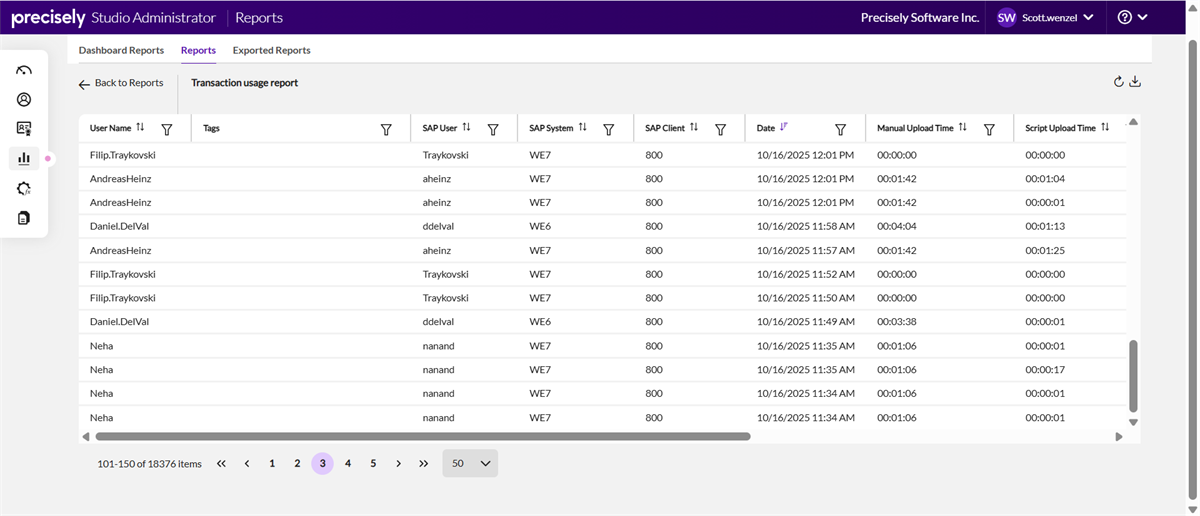Screen dimensions: 1200x516
Task: Click table scroll-left arrow
Action: tap(85, 437)
